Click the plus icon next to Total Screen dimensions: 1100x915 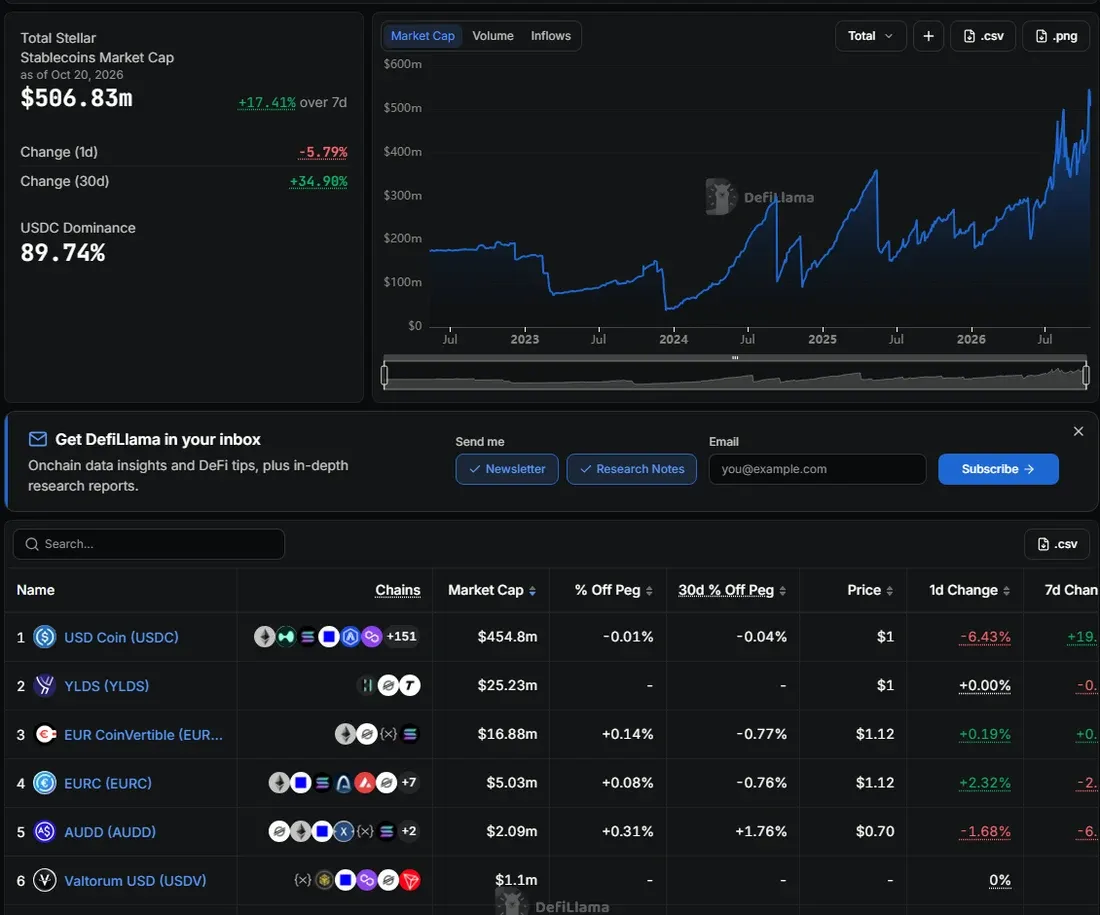[x=928, y=36]
